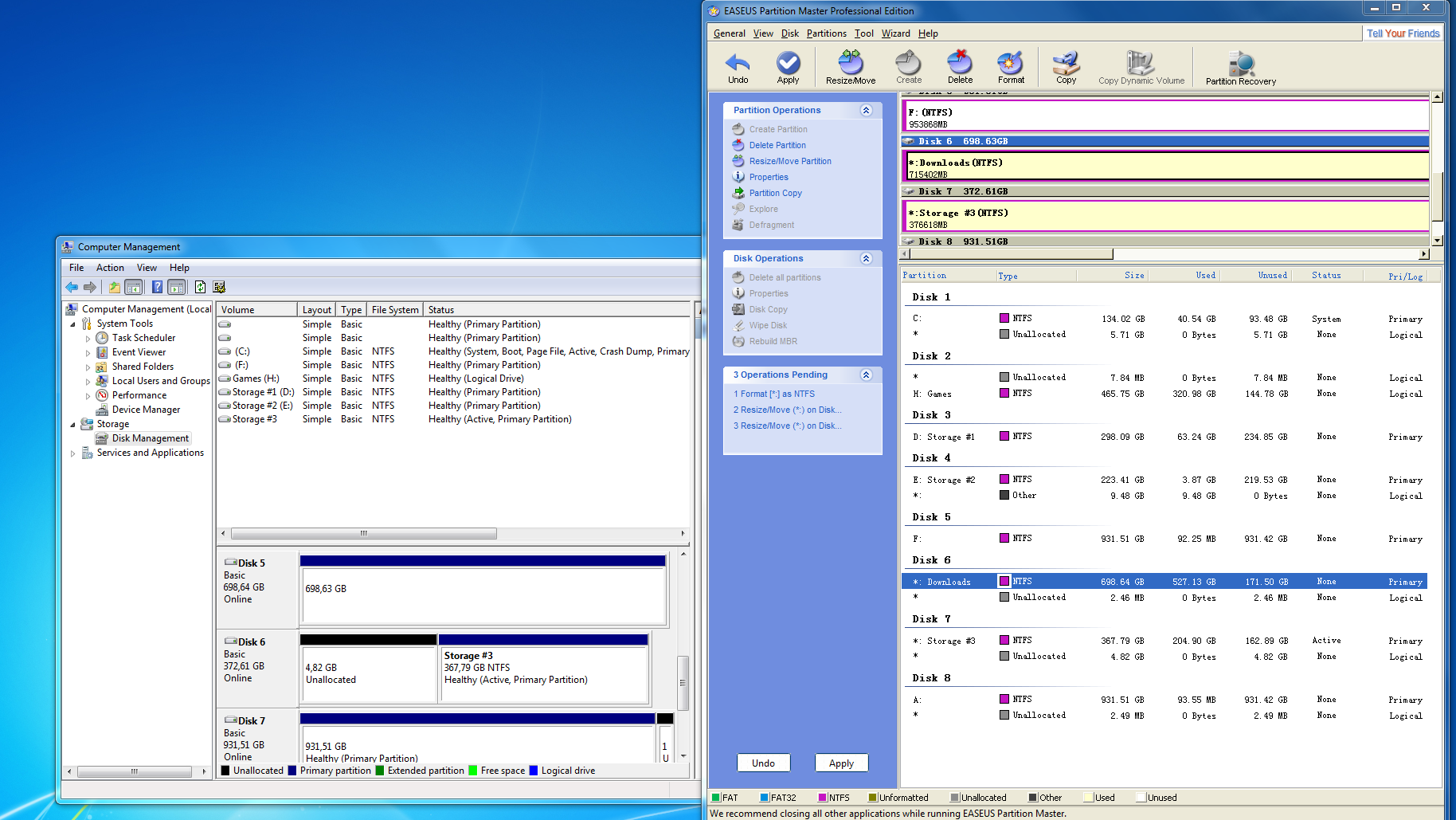Open the Wizard menu
The image size is (1456, 820).
(895, 33)
